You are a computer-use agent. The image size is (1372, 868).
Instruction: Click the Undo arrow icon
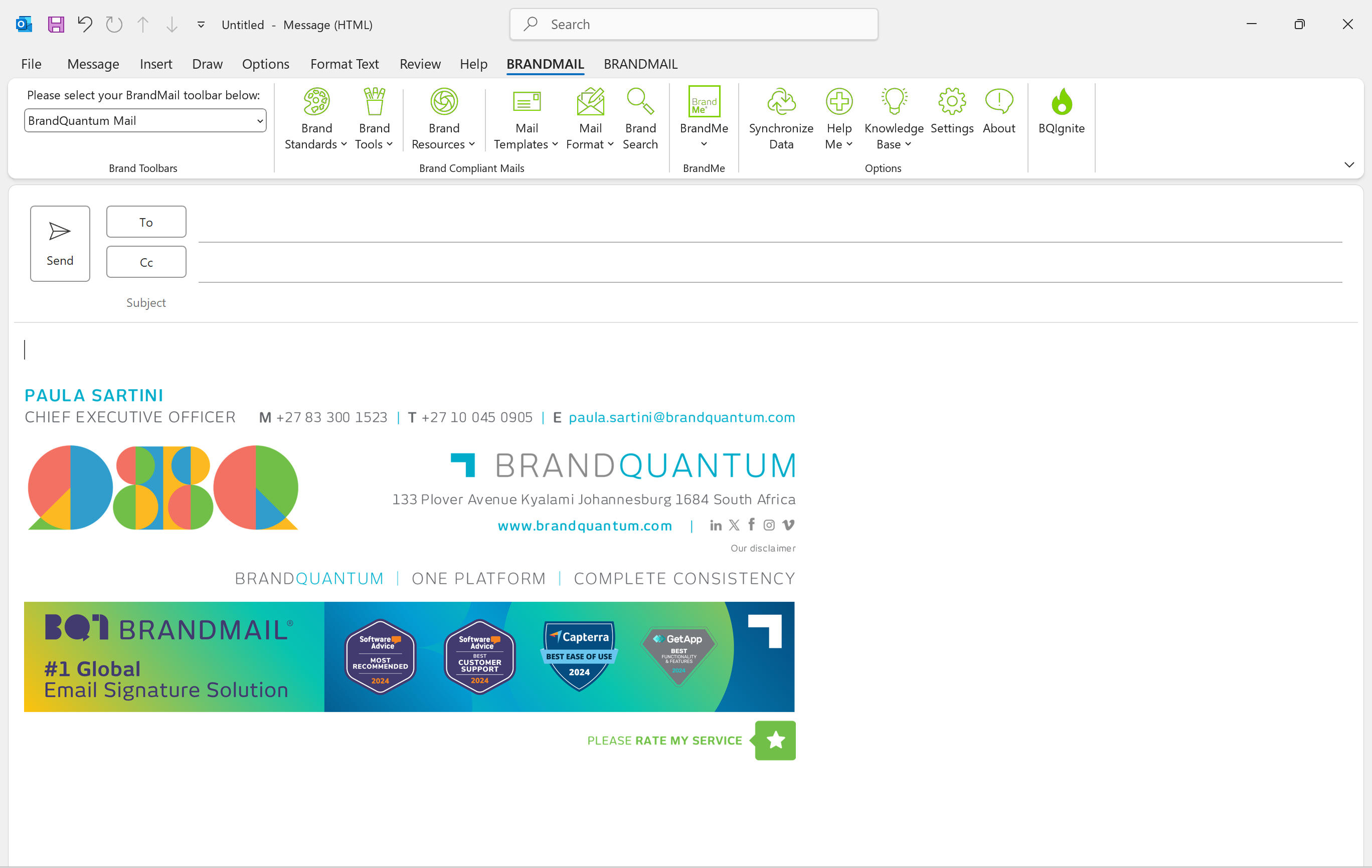click(x=85, y=25)
